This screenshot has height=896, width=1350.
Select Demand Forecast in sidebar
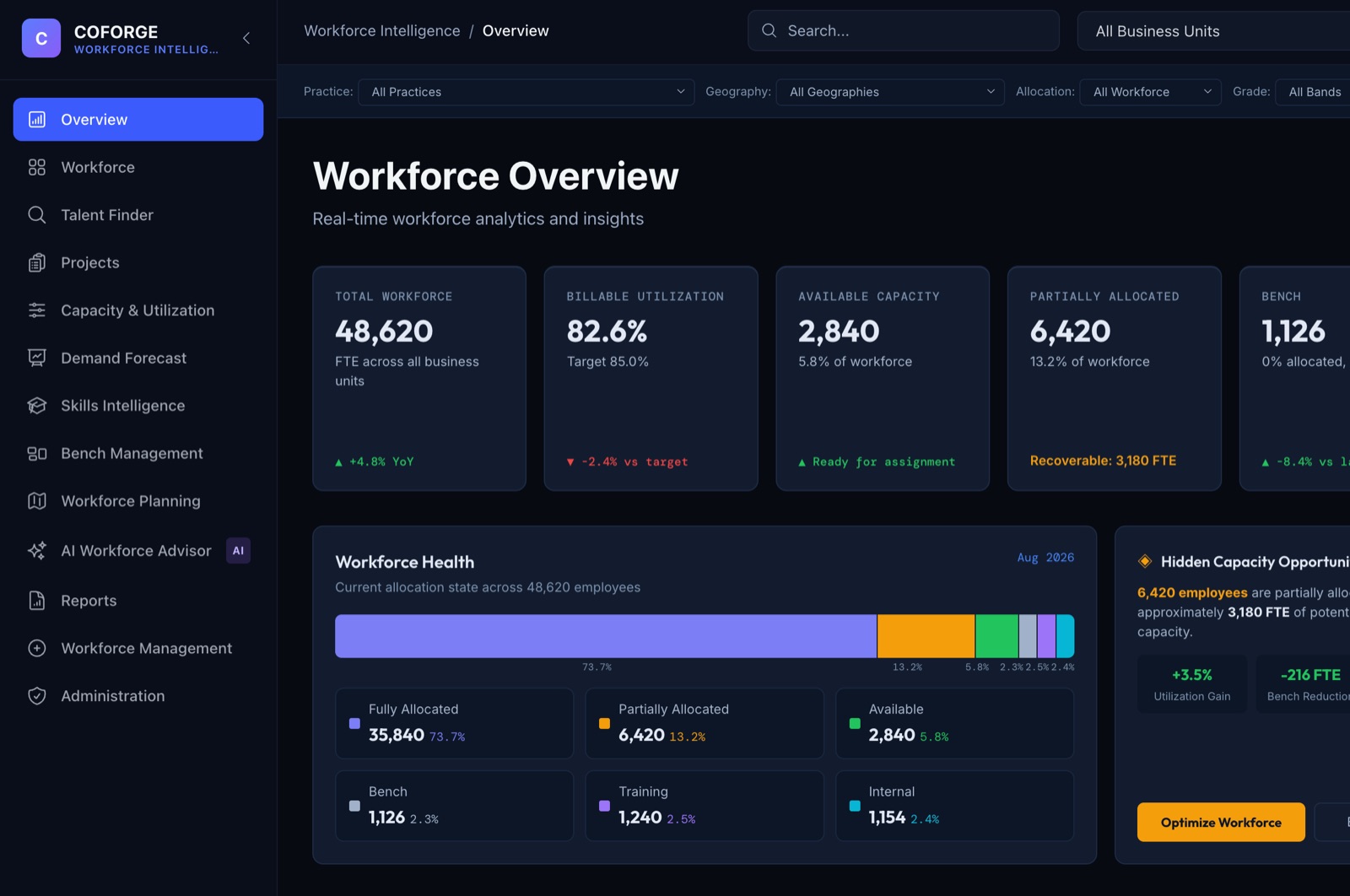[138, 358]
